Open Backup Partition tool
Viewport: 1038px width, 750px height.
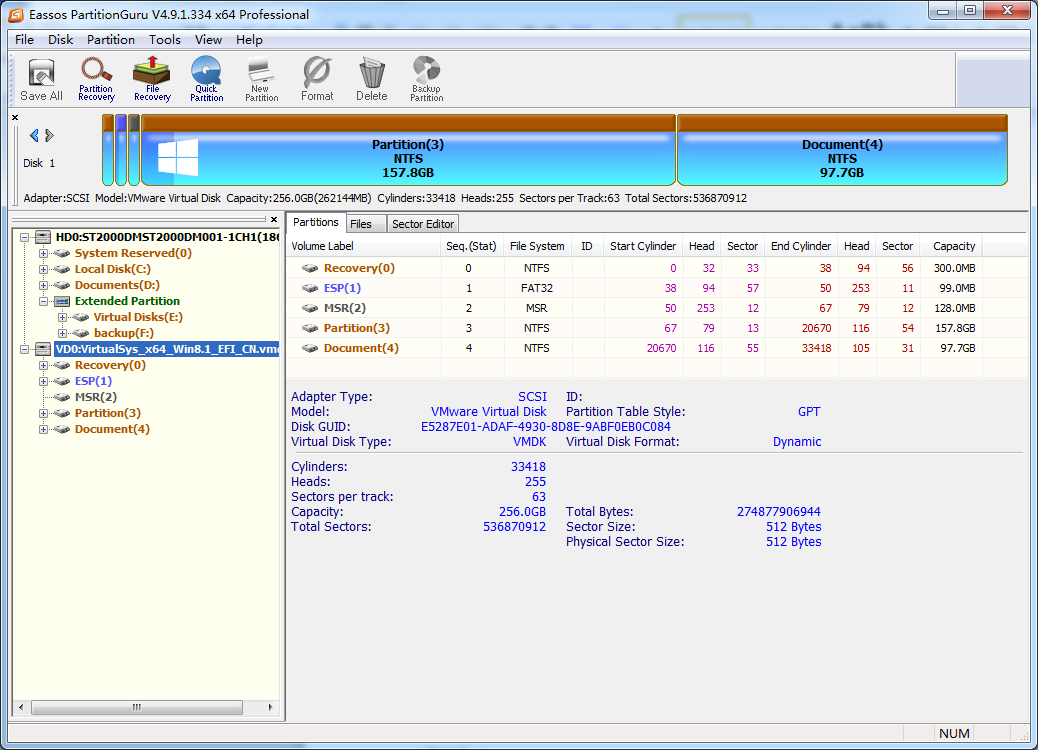click(426, 79)
